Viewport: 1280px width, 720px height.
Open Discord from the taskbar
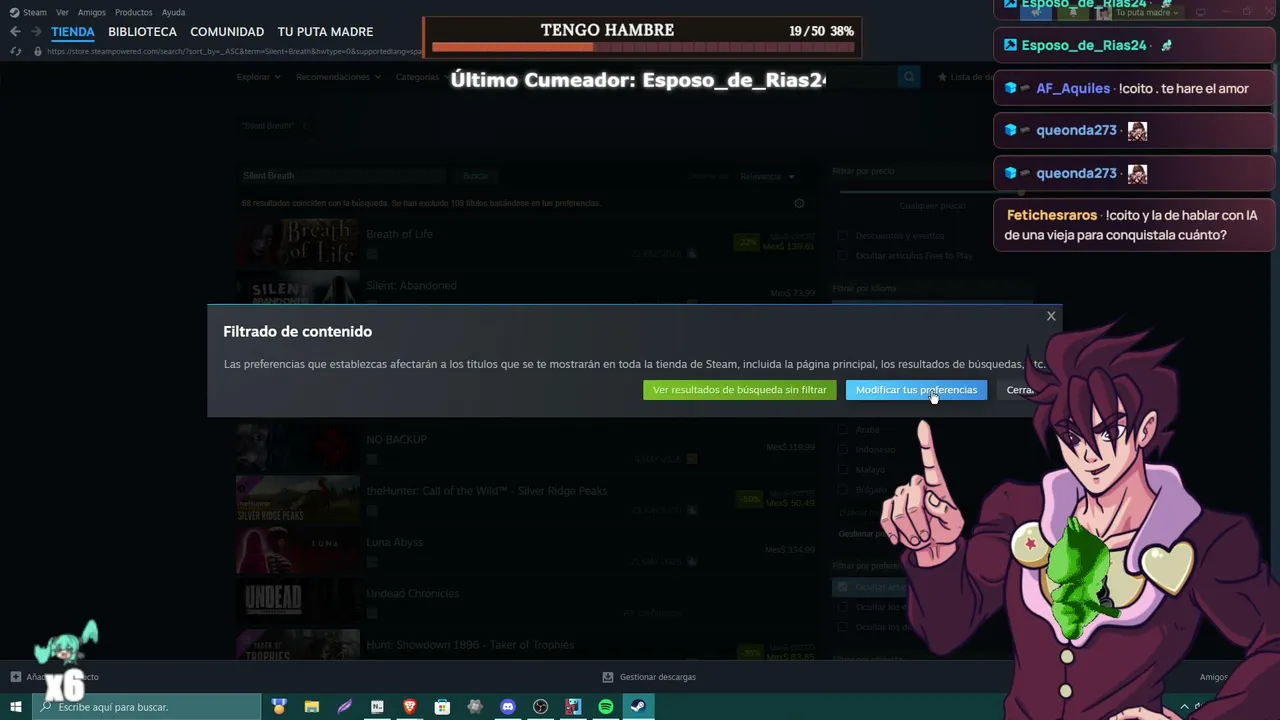(507, 707)
